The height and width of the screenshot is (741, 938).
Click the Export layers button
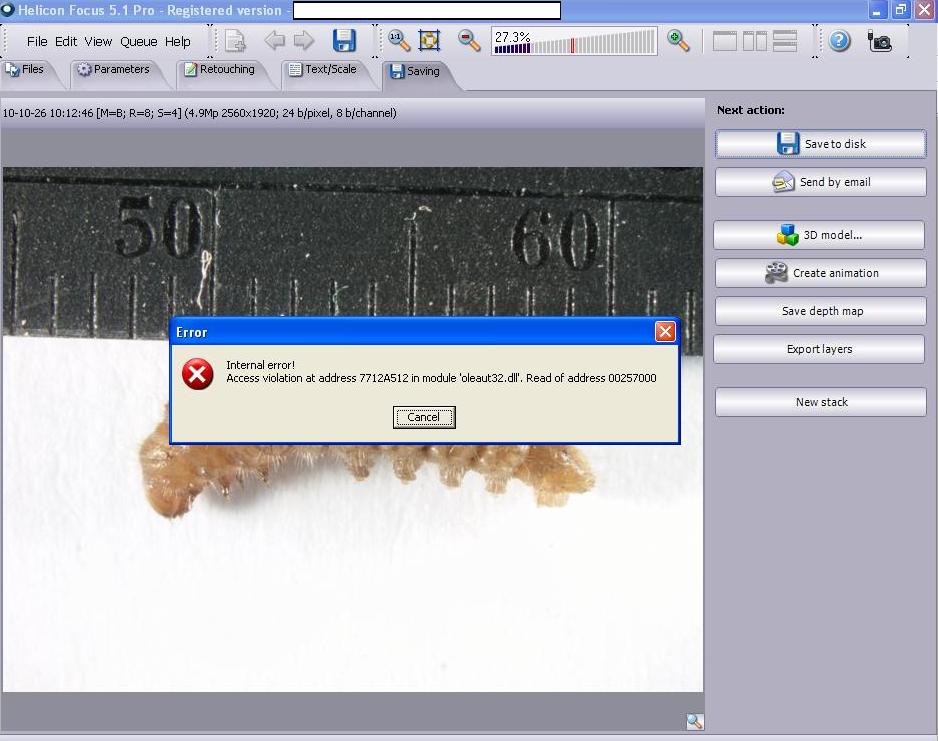click(x=819, y=349)
